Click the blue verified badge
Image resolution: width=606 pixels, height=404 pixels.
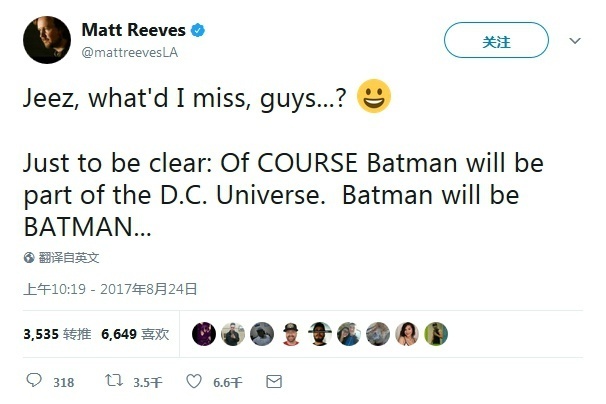(199, 31)
